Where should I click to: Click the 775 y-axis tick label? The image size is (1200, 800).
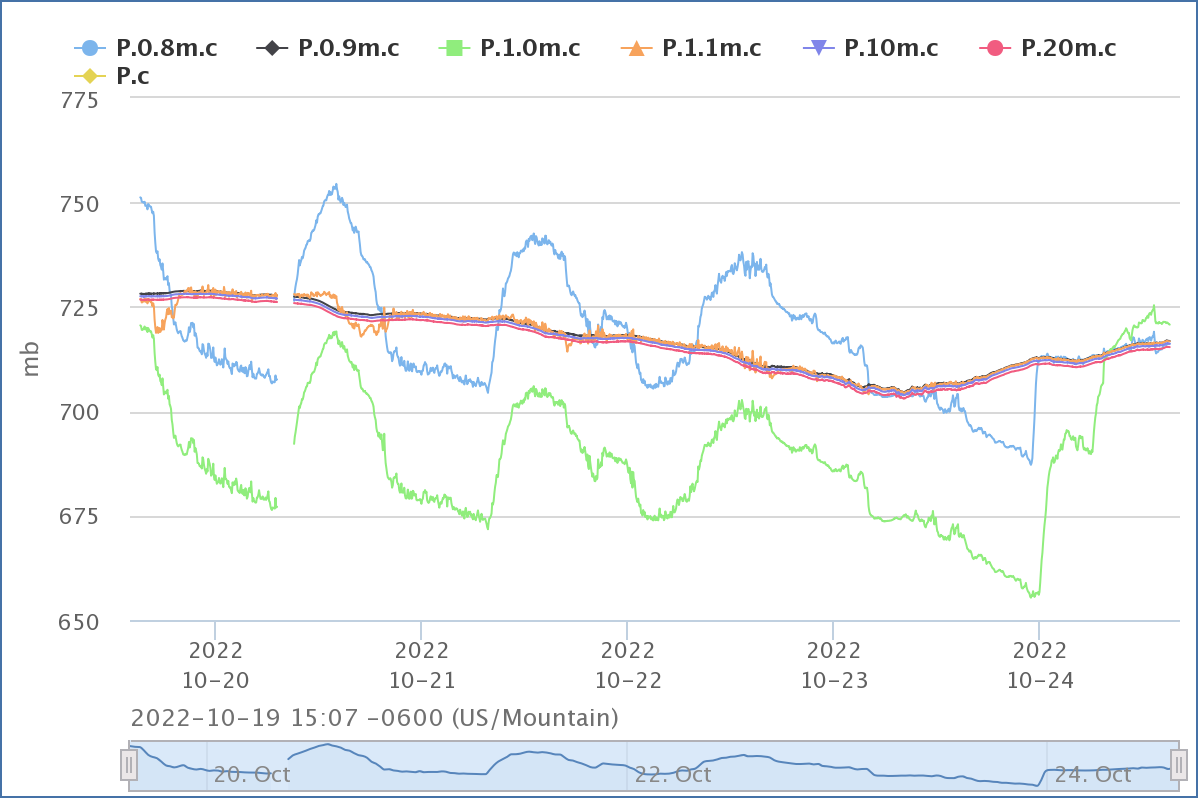(79, 100)
